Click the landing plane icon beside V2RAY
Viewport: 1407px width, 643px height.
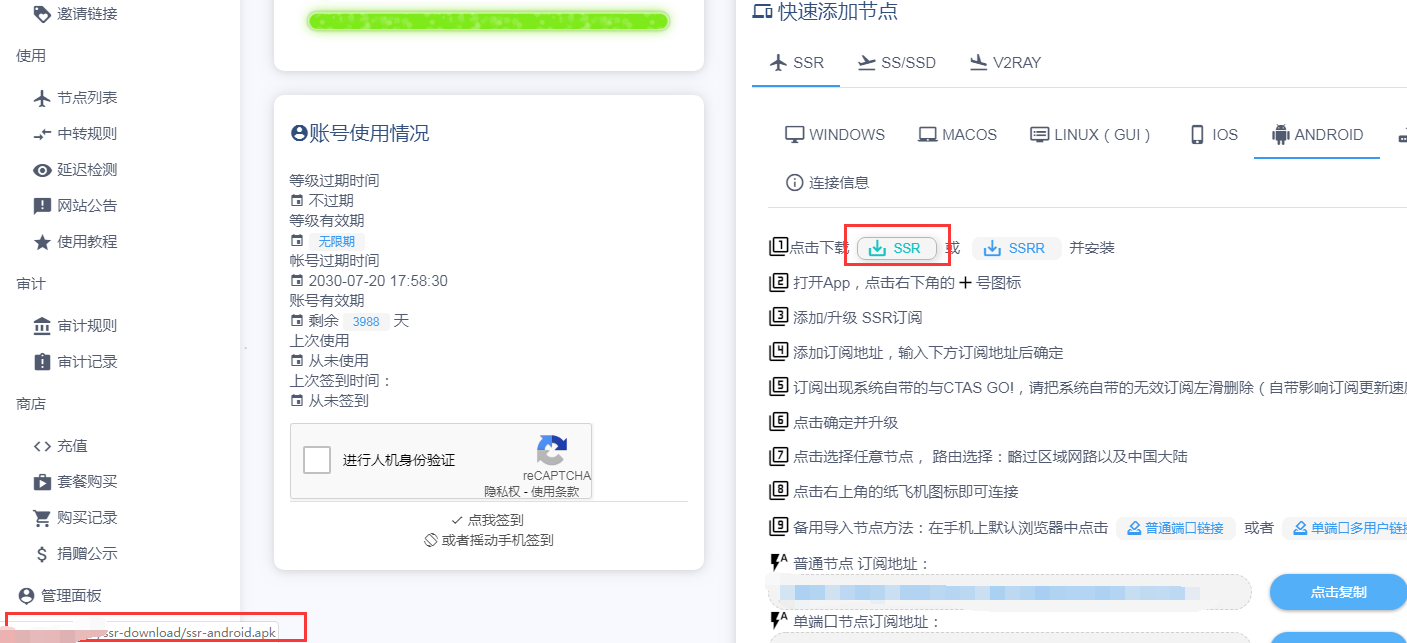[x=979, y=63]
